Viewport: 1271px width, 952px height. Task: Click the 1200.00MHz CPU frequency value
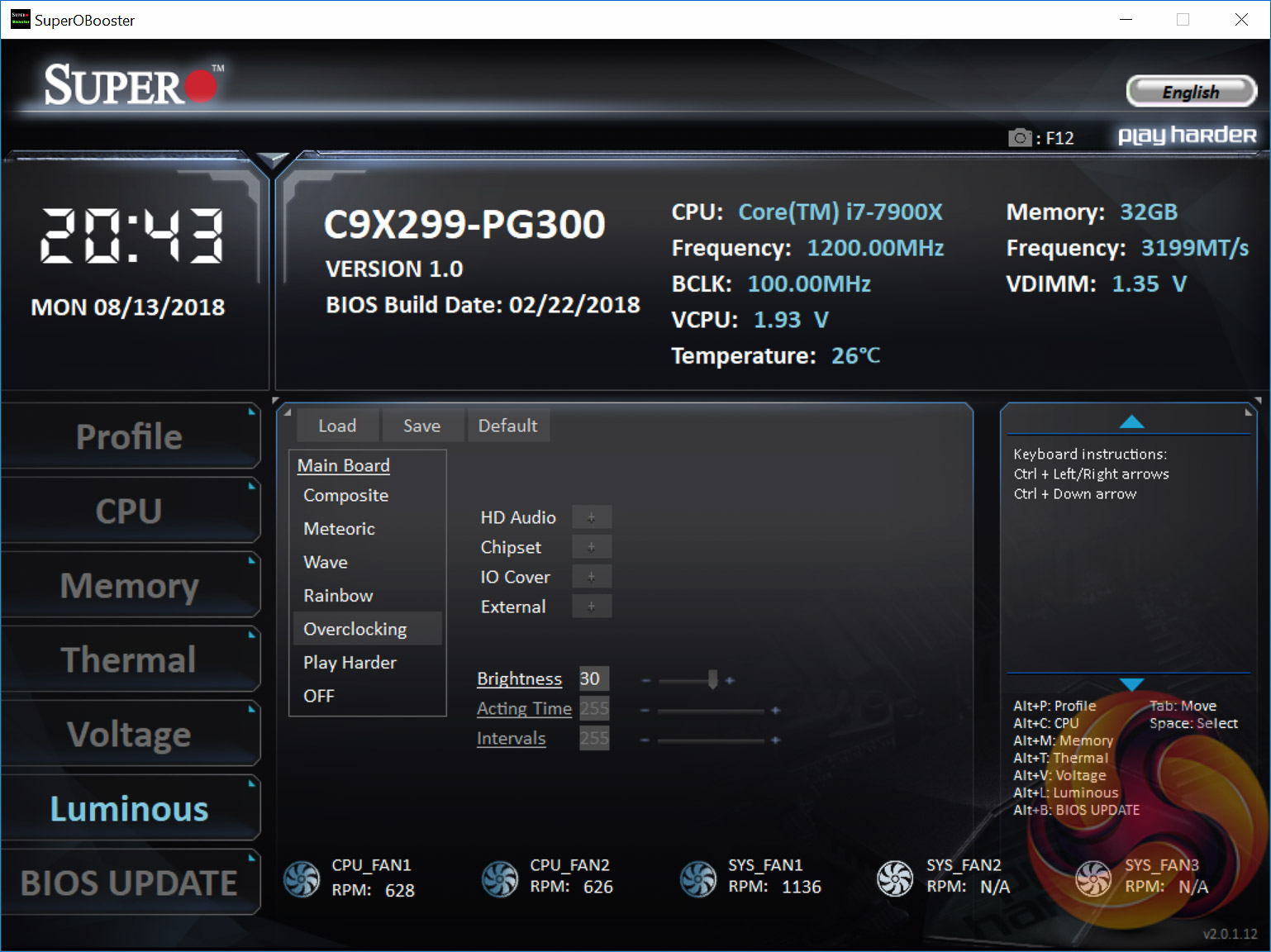click(x=875, y=248)
